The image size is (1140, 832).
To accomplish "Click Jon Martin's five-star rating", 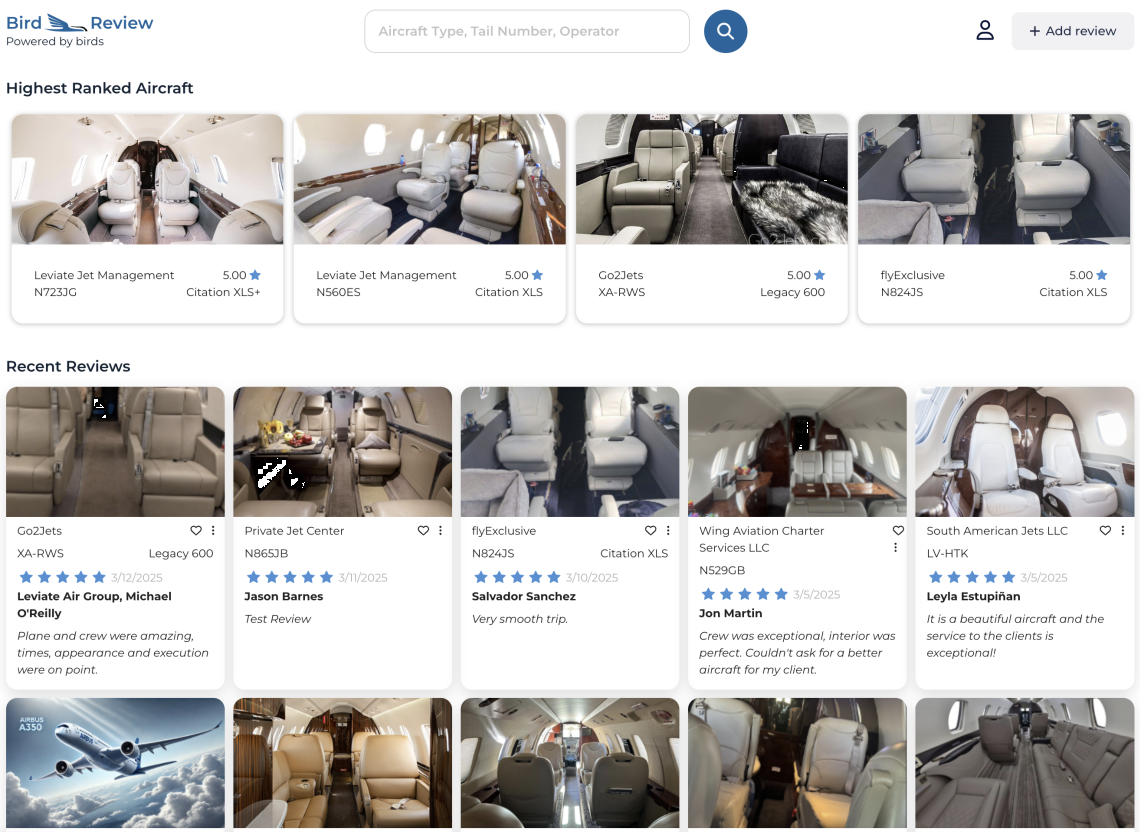I will click(x=744, y=594).
